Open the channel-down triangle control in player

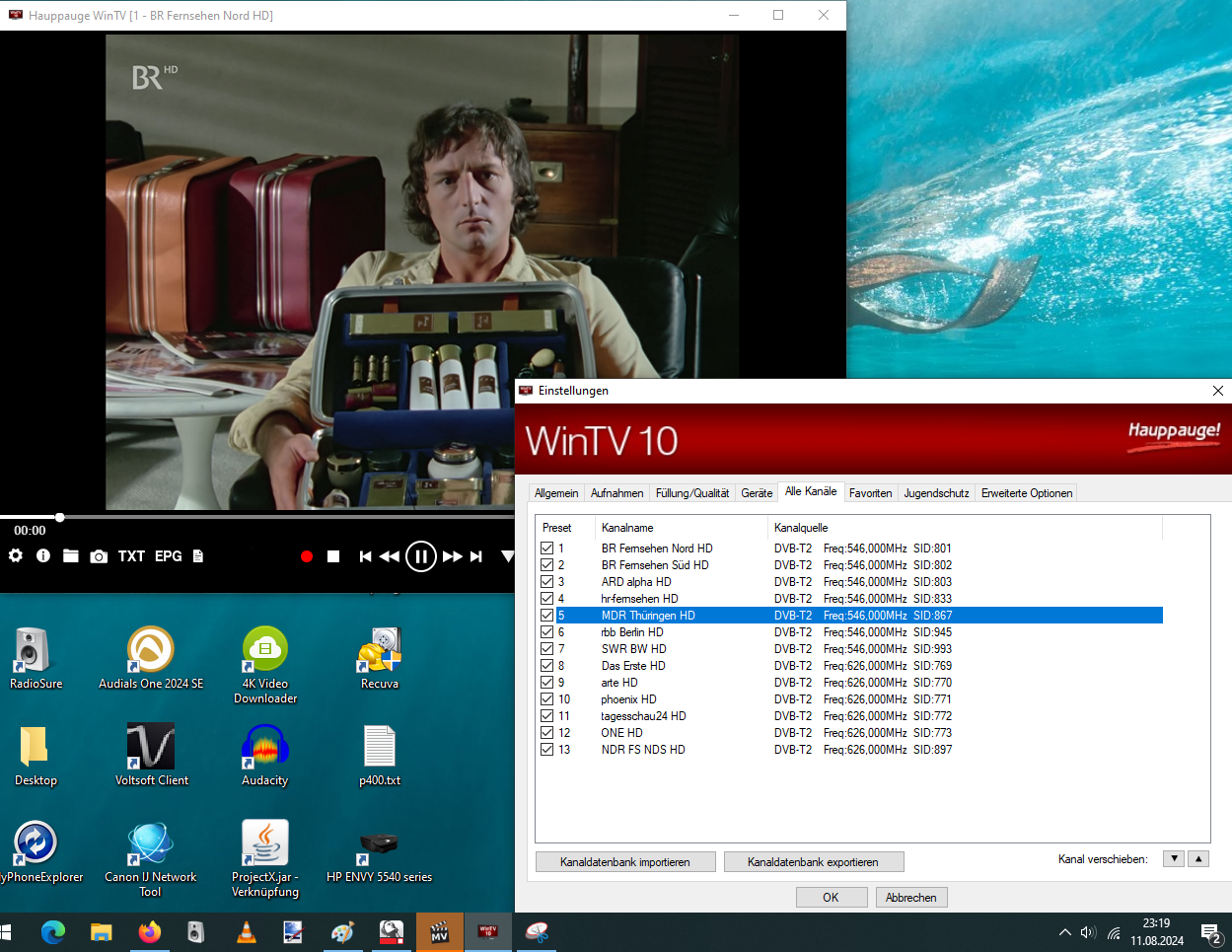(507, 556)
